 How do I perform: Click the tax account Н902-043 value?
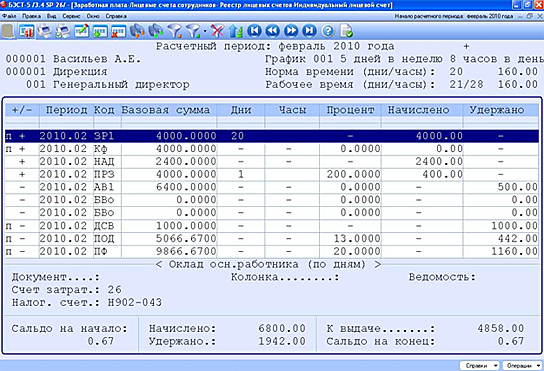point(135,303)
